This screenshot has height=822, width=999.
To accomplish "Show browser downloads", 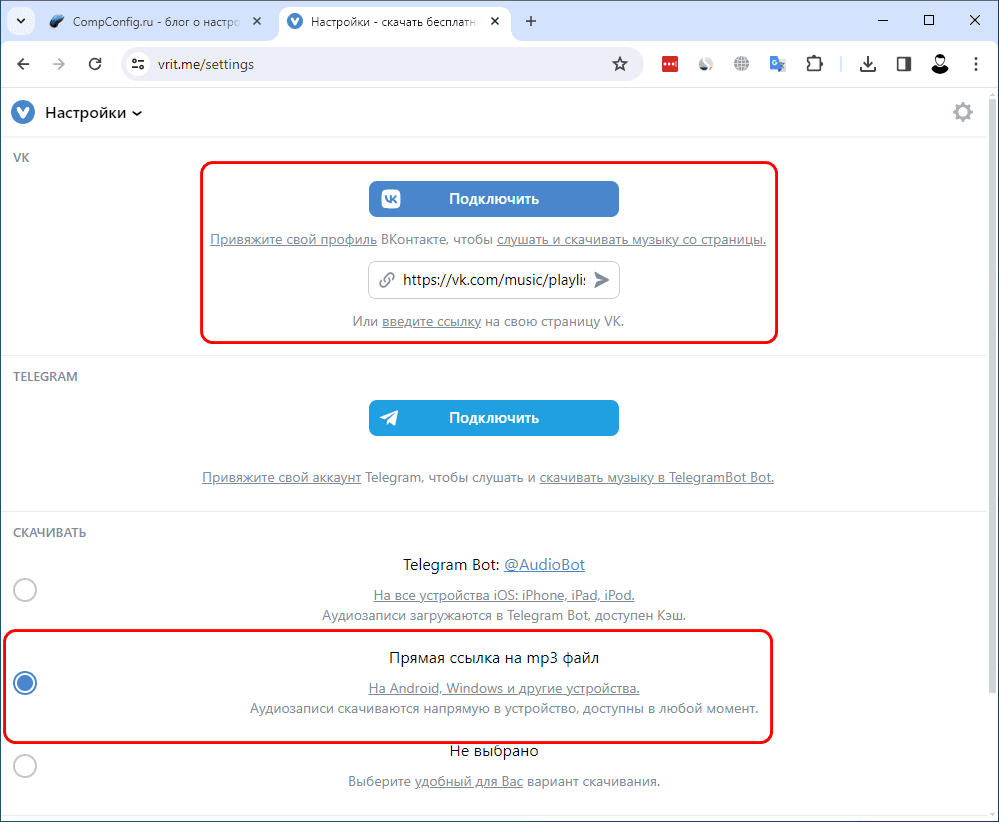I will [867, 64].
